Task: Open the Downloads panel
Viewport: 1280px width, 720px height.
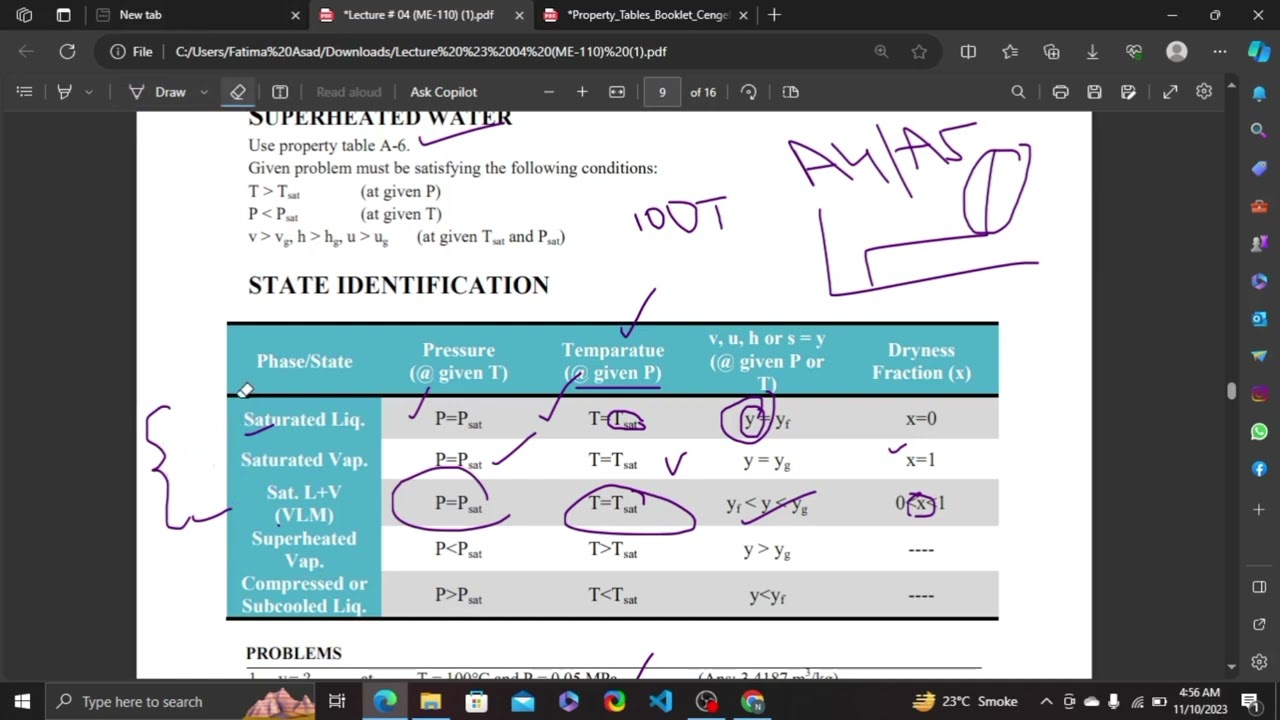Action: 1092,51
